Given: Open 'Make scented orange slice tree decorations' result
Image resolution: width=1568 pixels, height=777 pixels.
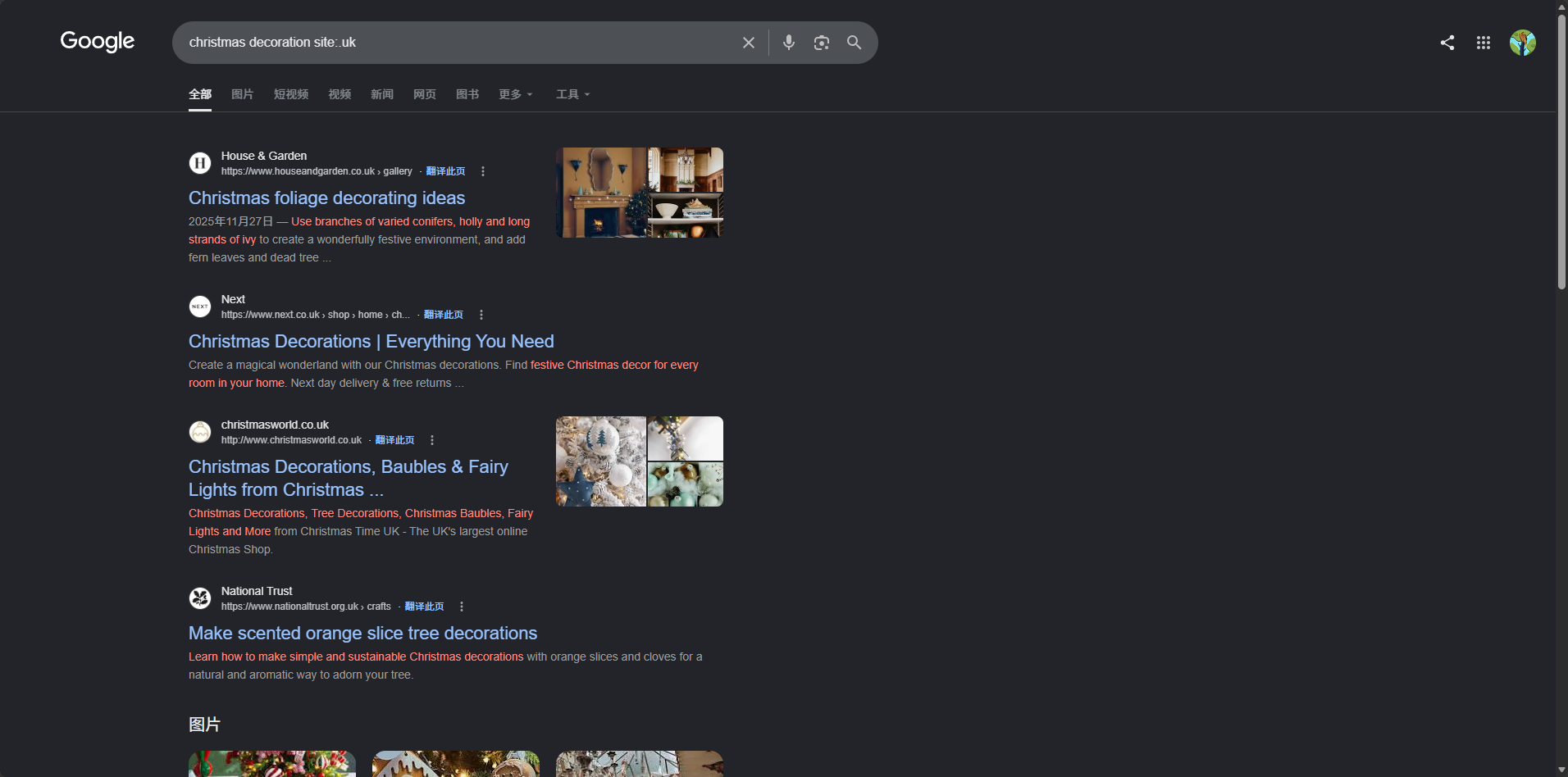Looking at the screenshot, I should [x=362, y=634].
